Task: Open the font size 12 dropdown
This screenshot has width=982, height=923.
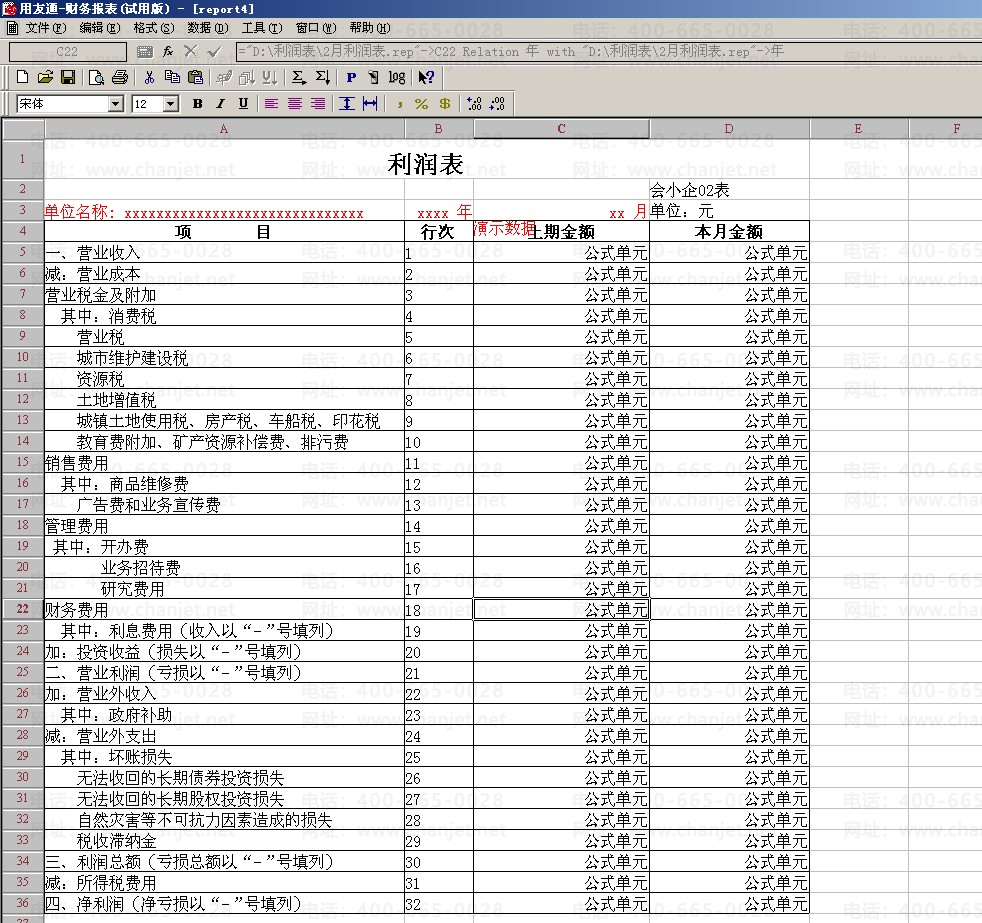Action: (171, 104)
